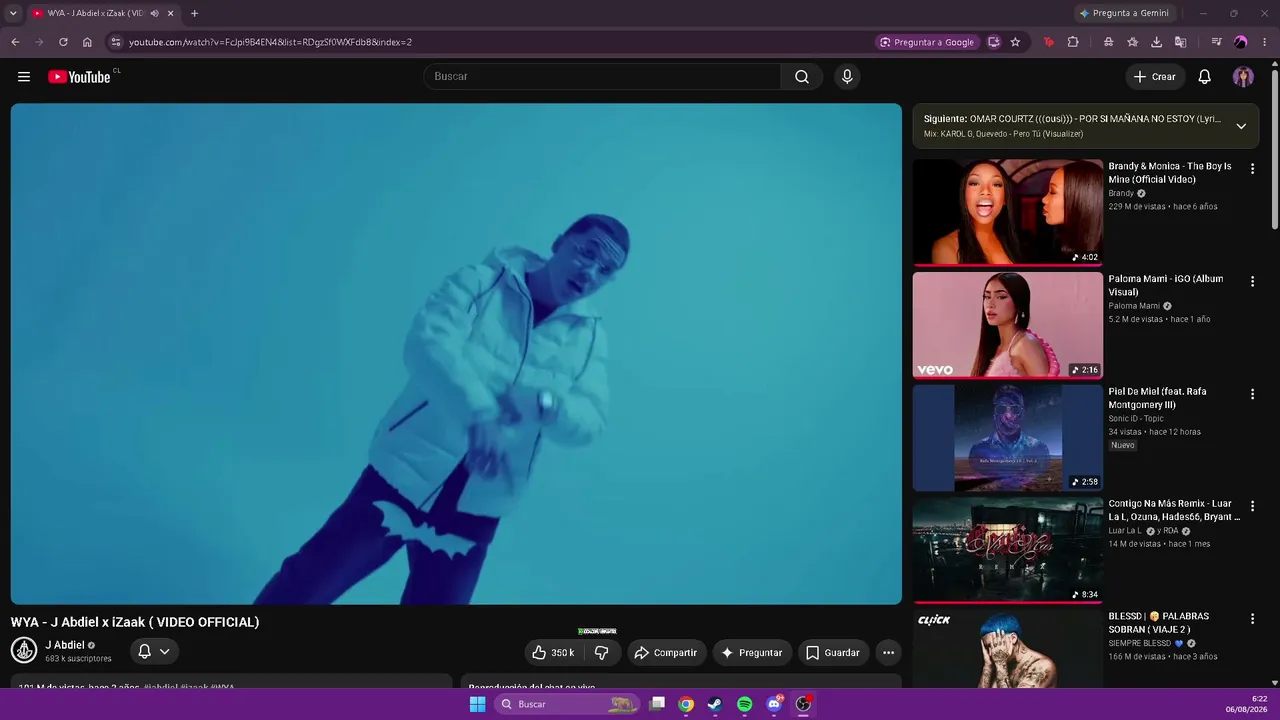Screen dimensions: 1280x720
Task: Open the browser downloads icon
Action: coord(1156,42)
